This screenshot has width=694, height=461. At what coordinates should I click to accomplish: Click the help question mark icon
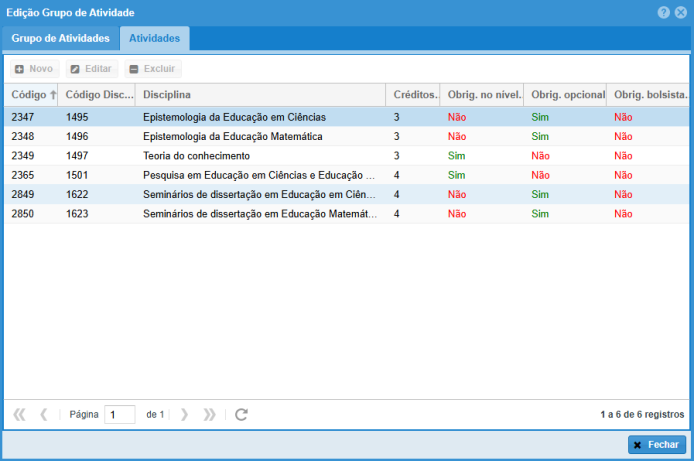pyautogui.click(x=663, y=12)
